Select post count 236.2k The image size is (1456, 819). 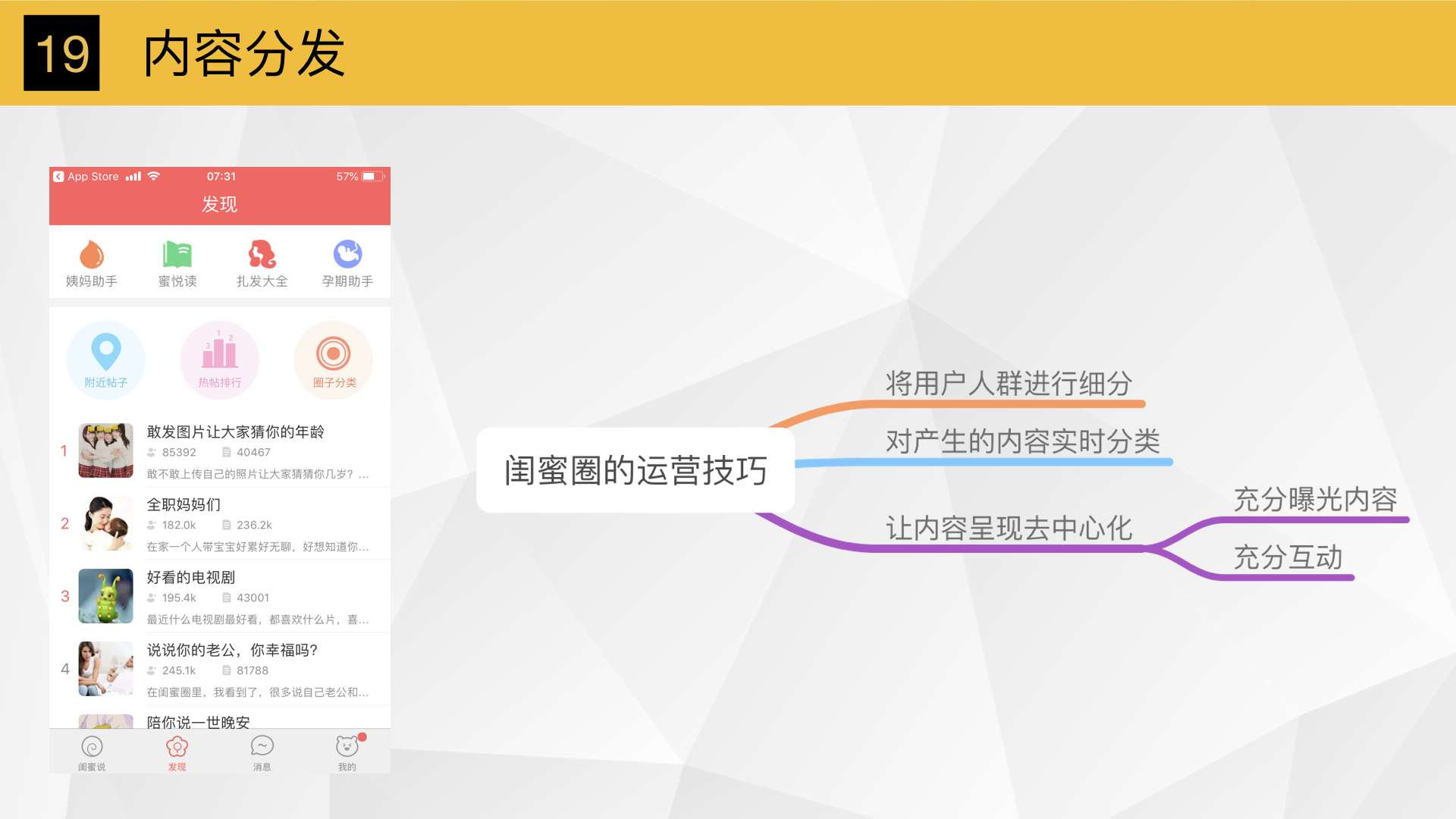[254, 525]
